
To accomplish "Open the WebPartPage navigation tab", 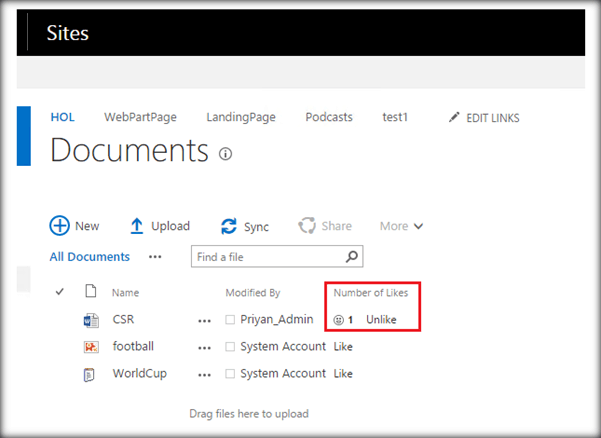I will tap(140, 117).
